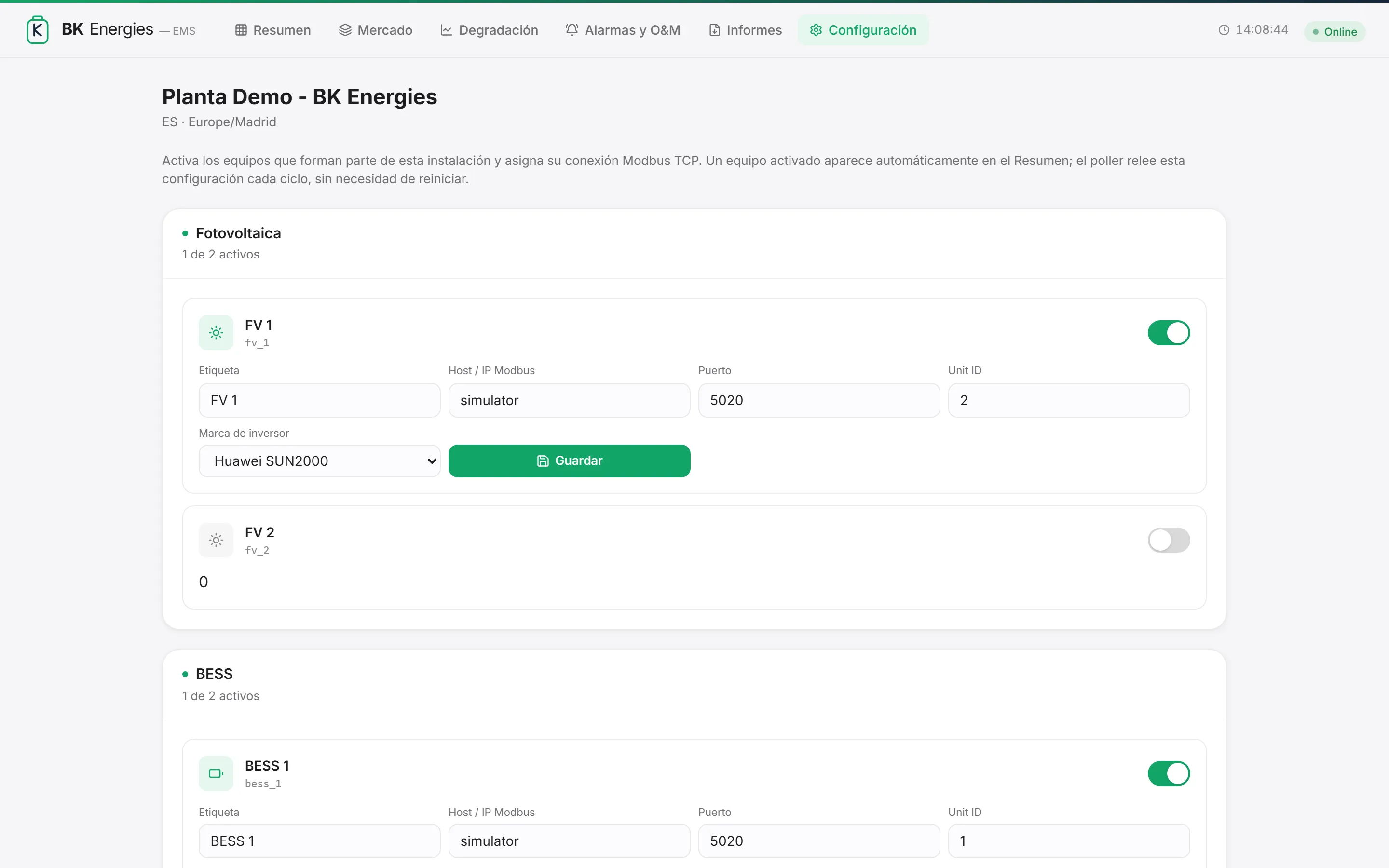Click the BESS 1 Puerto field

coord(819,841)
